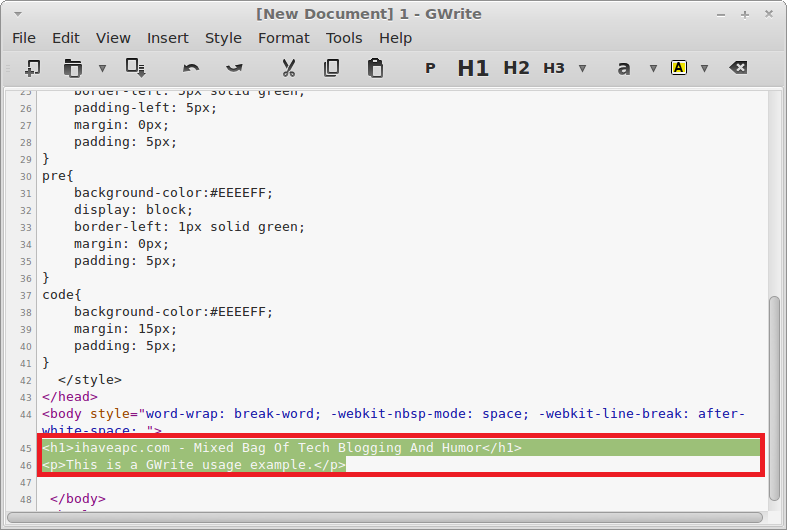
Task: Click 'display: block;' line
Action: point(134,210)
